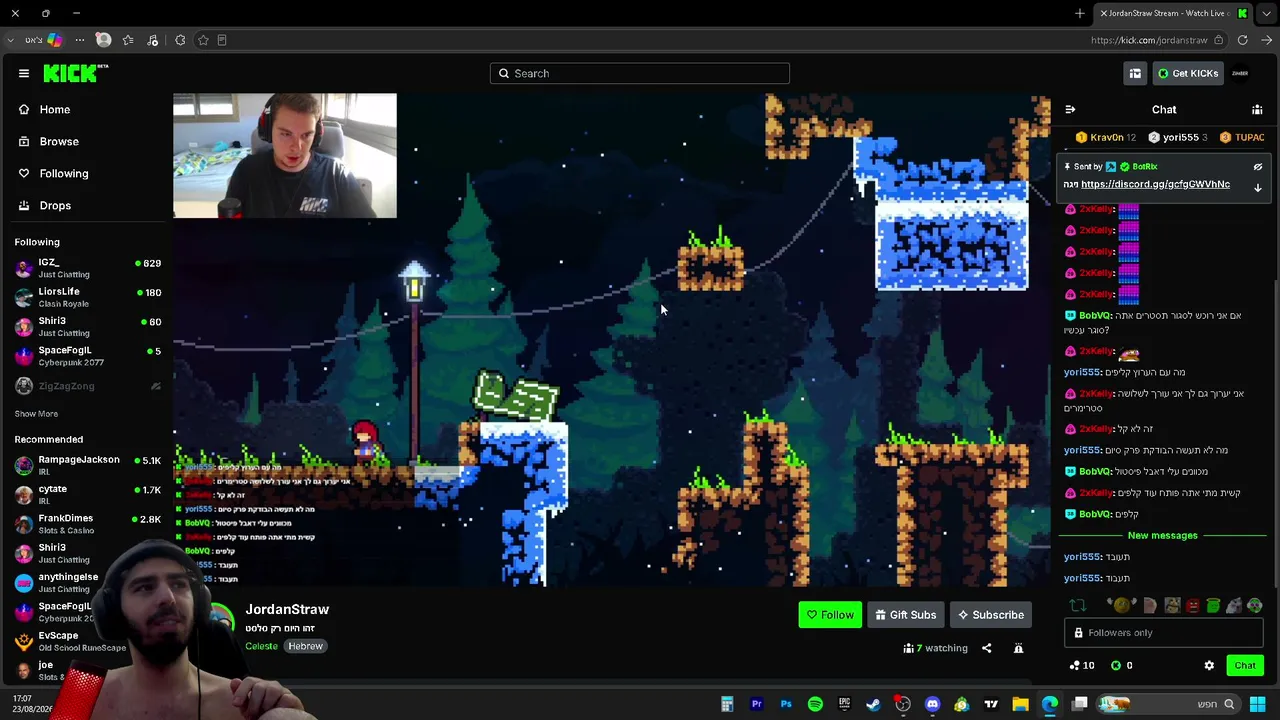Open Browse in sidebar

click(86, 141)
